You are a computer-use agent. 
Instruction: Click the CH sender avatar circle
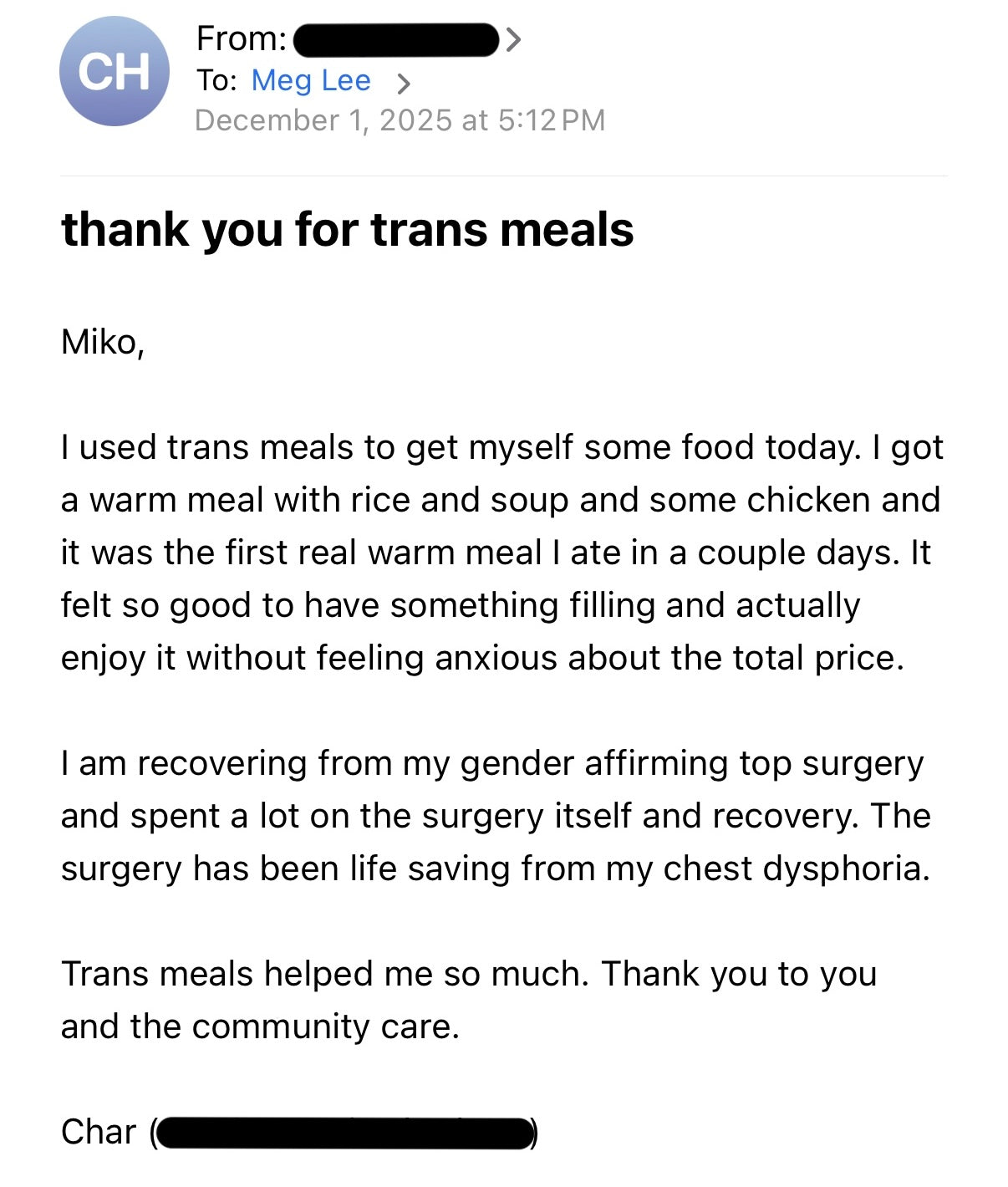coord(115,72)
